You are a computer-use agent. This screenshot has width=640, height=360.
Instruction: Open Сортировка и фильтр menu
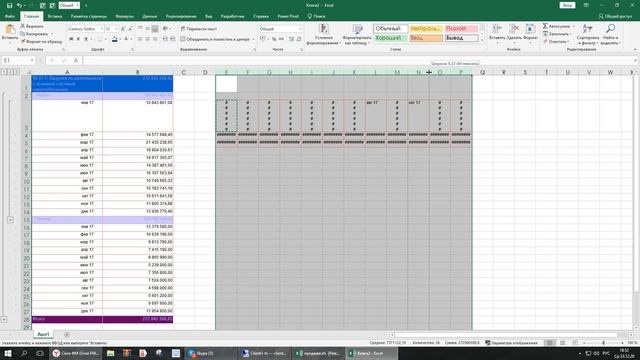[588, 34]
